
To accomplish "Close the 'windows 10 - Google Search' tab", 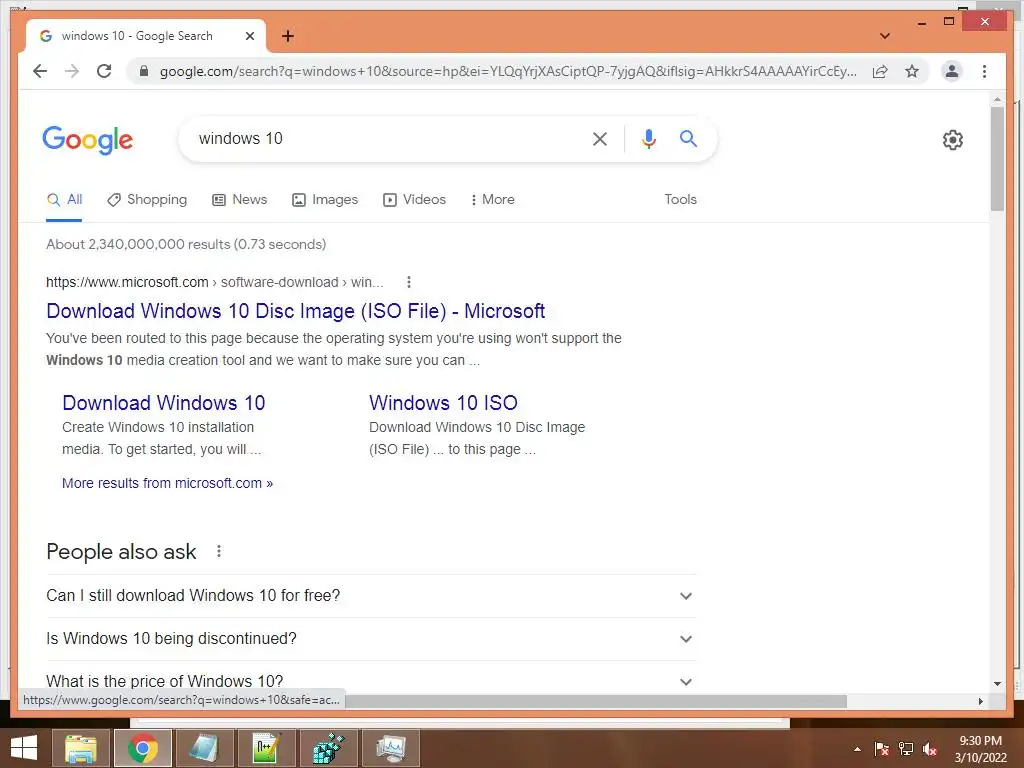I will [x=249, y=36].
